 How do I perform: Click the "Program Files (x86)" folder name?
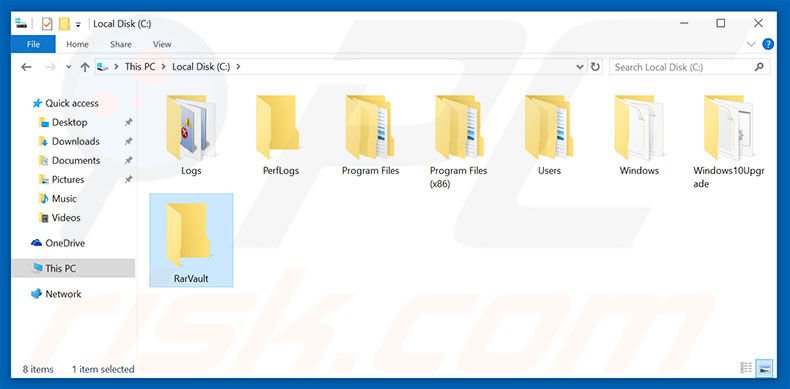pos(458,177)
